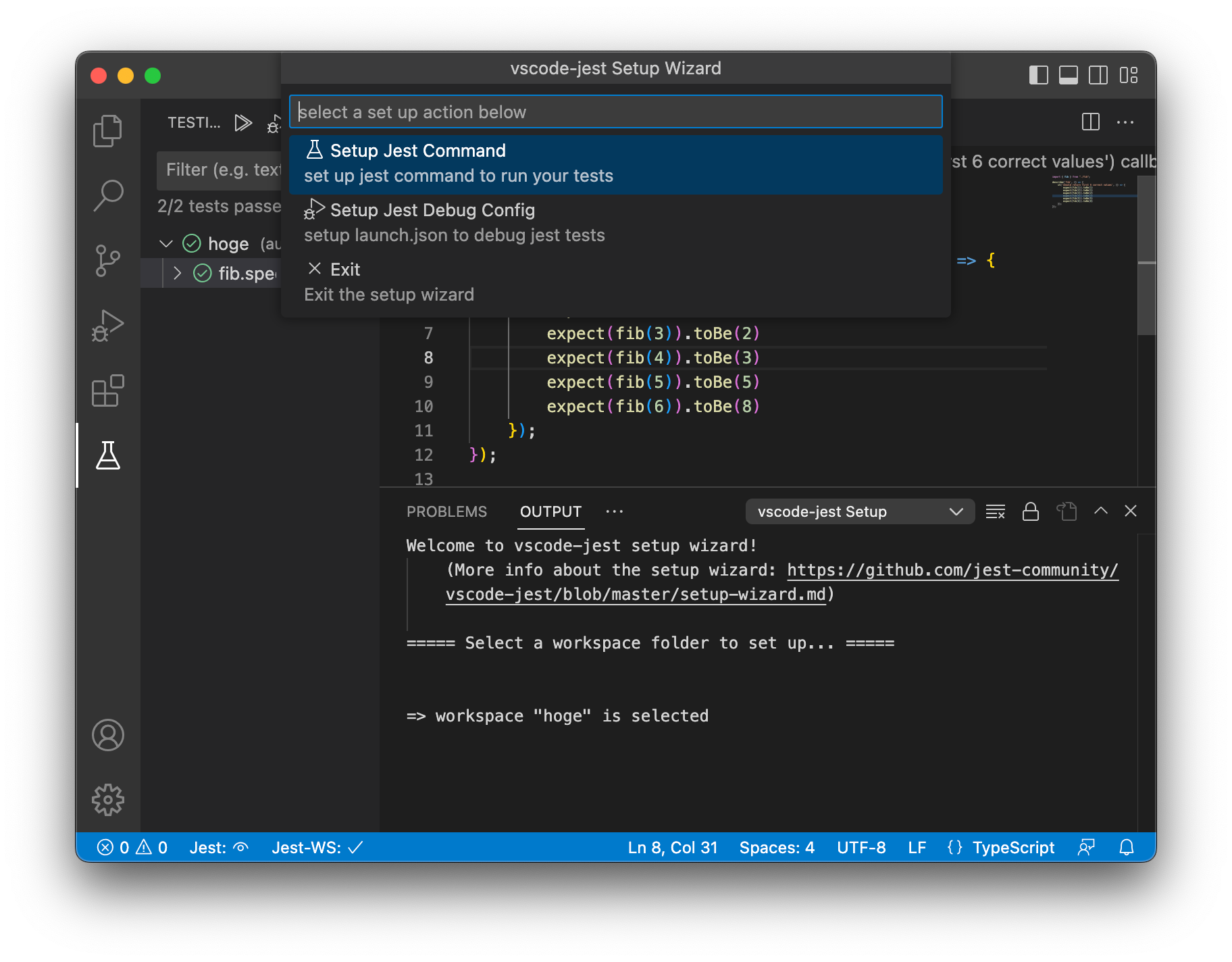Change the Spaces: 4 indentation setting

point(777,847)
